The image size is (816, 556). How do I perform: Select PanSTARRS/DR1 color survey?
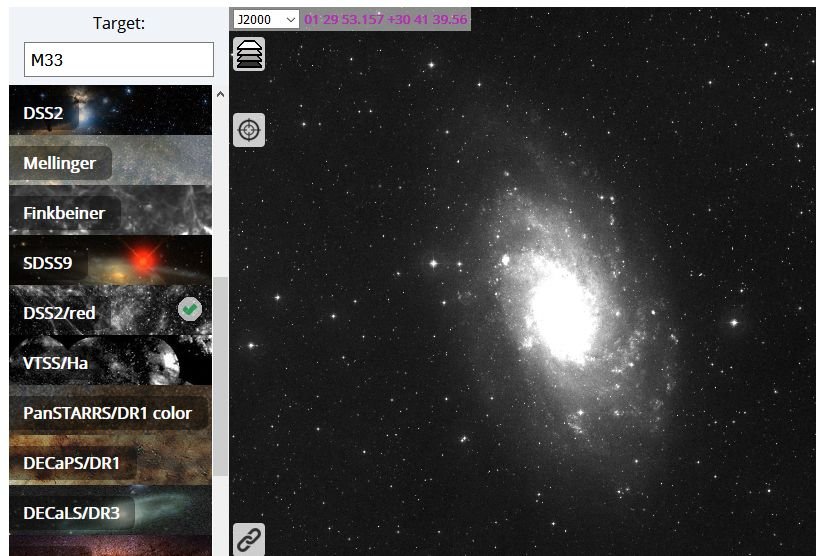pos(110,410)
